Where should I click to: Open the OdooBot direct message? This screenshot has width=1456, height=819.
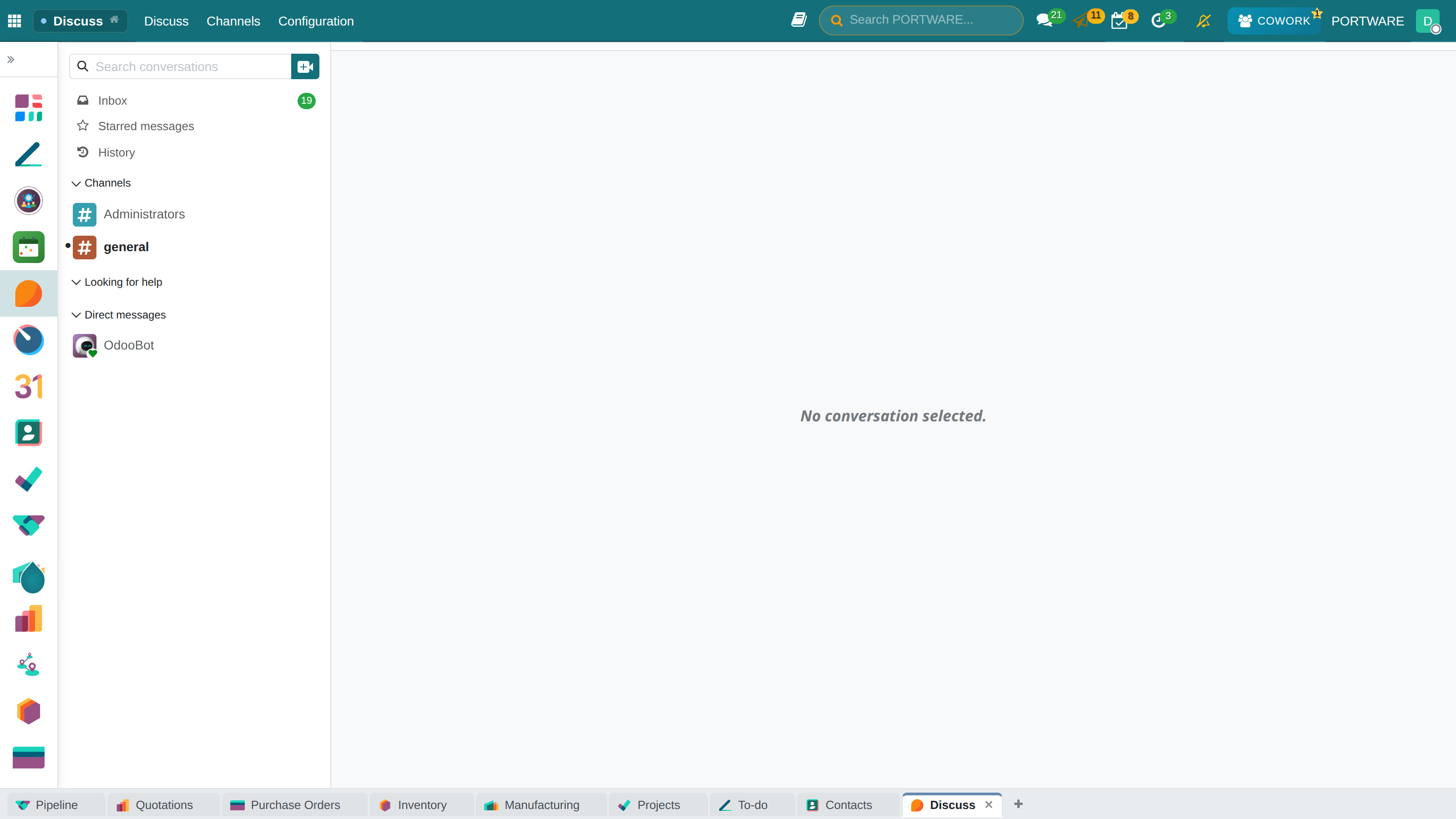tap(195, 345)
